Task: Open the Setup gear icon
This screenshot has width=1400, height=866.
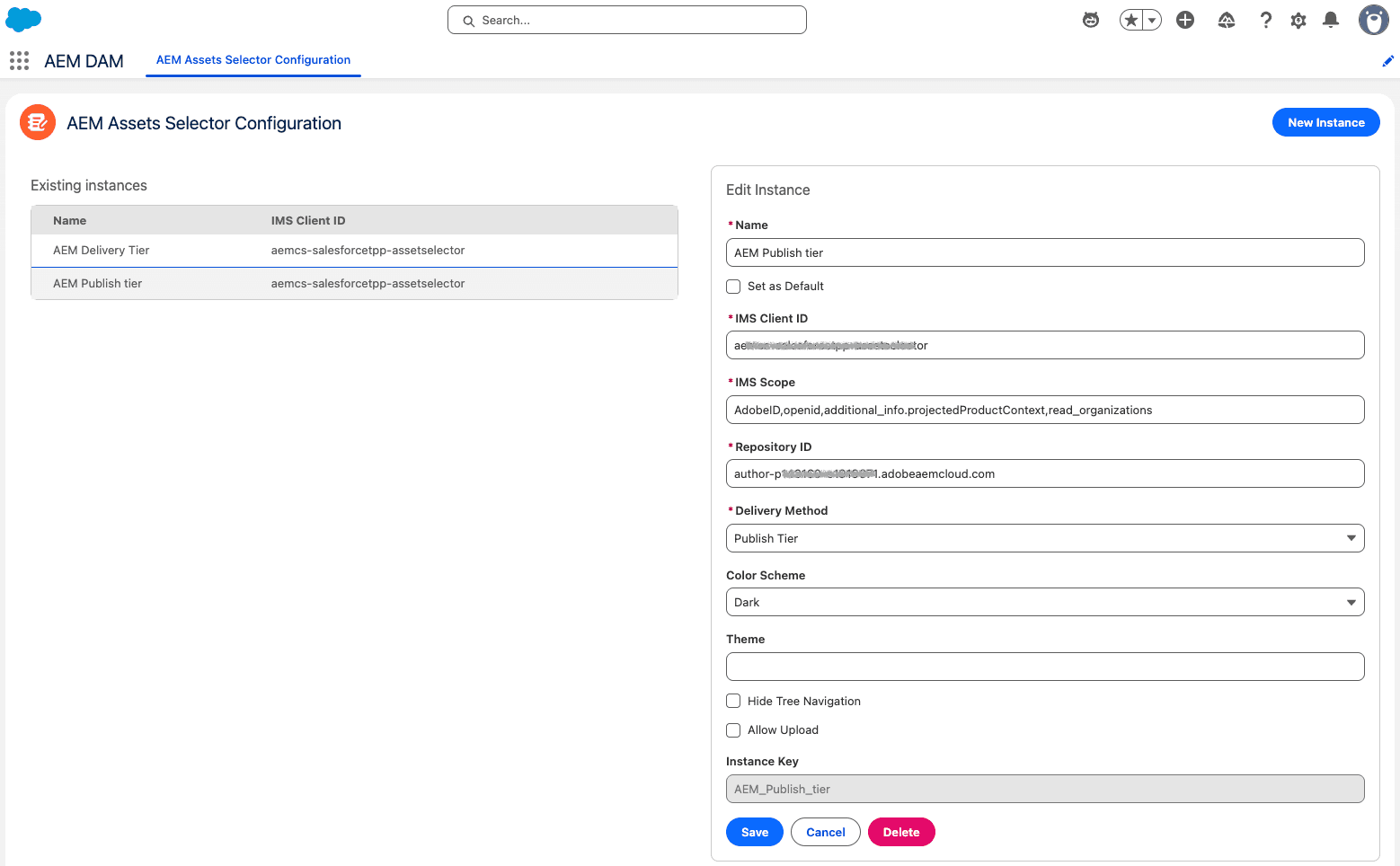Action: tap(1298, 20)
